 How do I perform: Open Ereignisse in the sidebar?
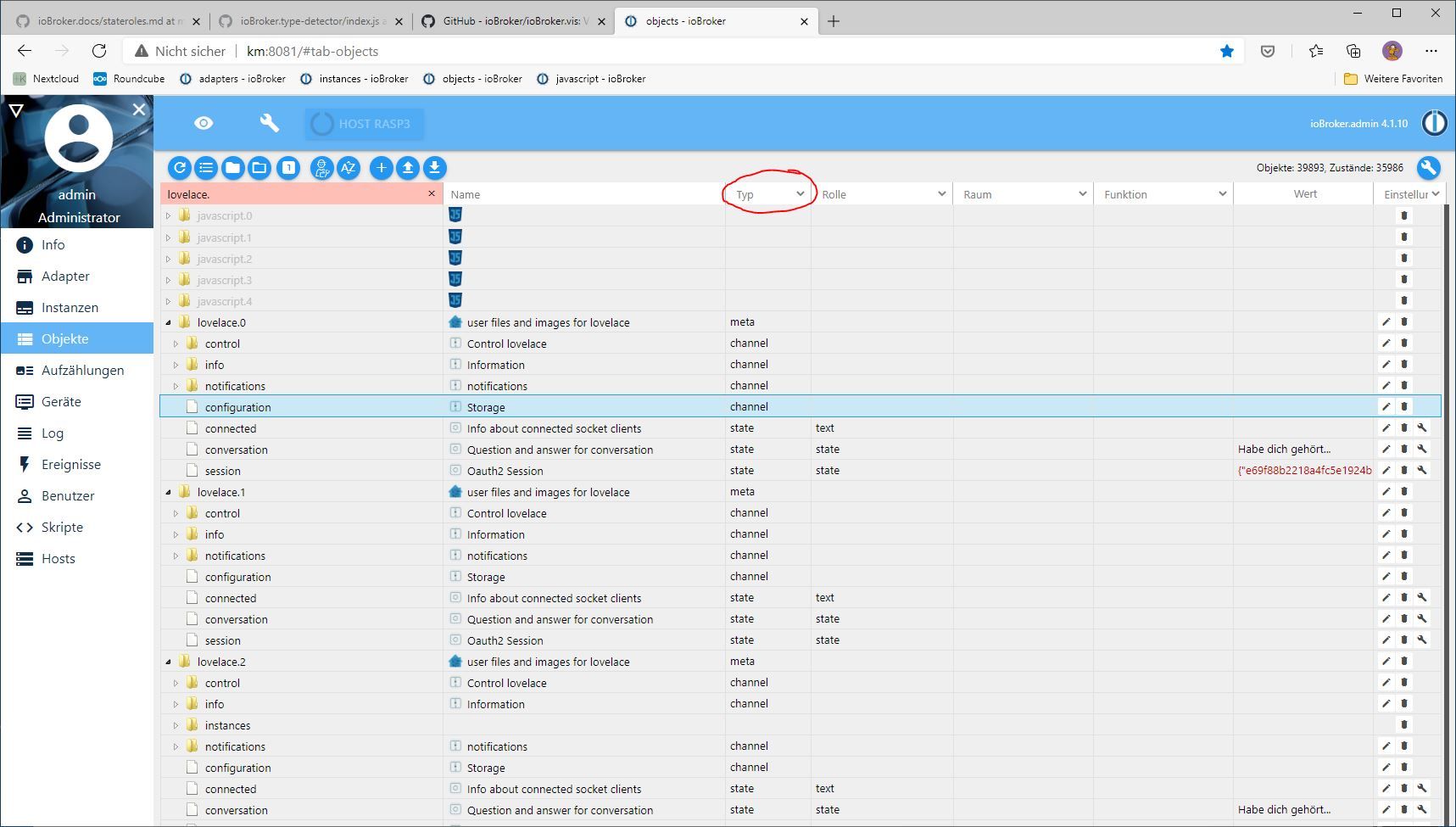pyautogui.click(x=77, y=464)
